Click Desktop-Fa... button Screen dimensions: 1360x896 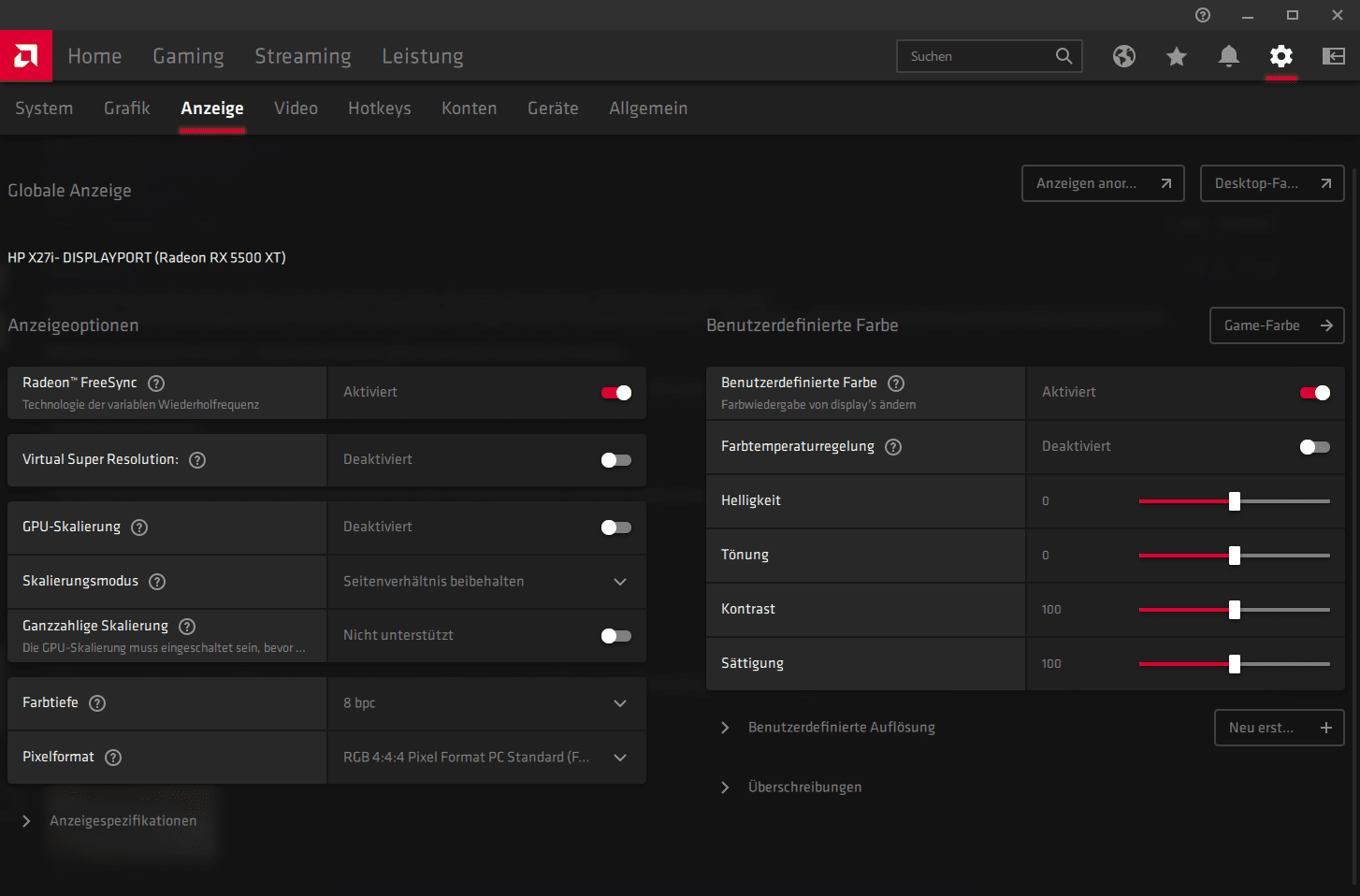[1272, 183]
